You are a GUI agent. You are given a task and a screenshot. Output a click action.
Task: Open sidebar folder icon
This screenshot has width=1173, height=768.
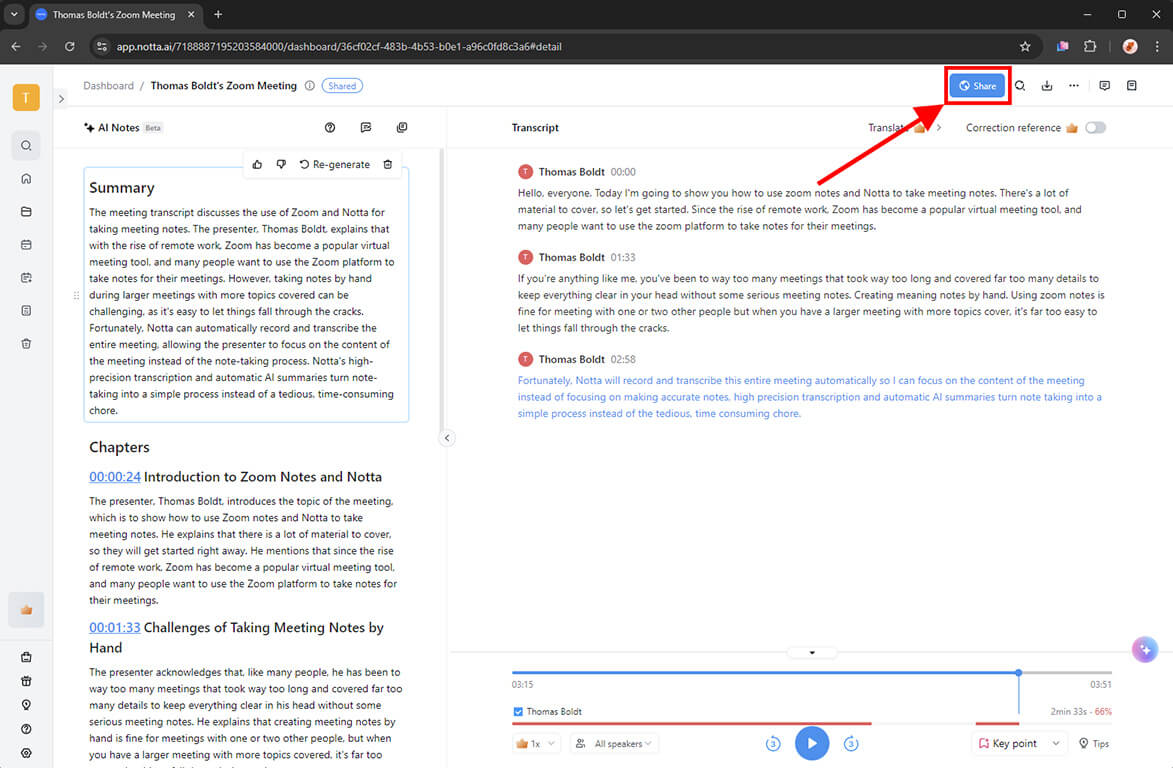click(x=26, y=212)
